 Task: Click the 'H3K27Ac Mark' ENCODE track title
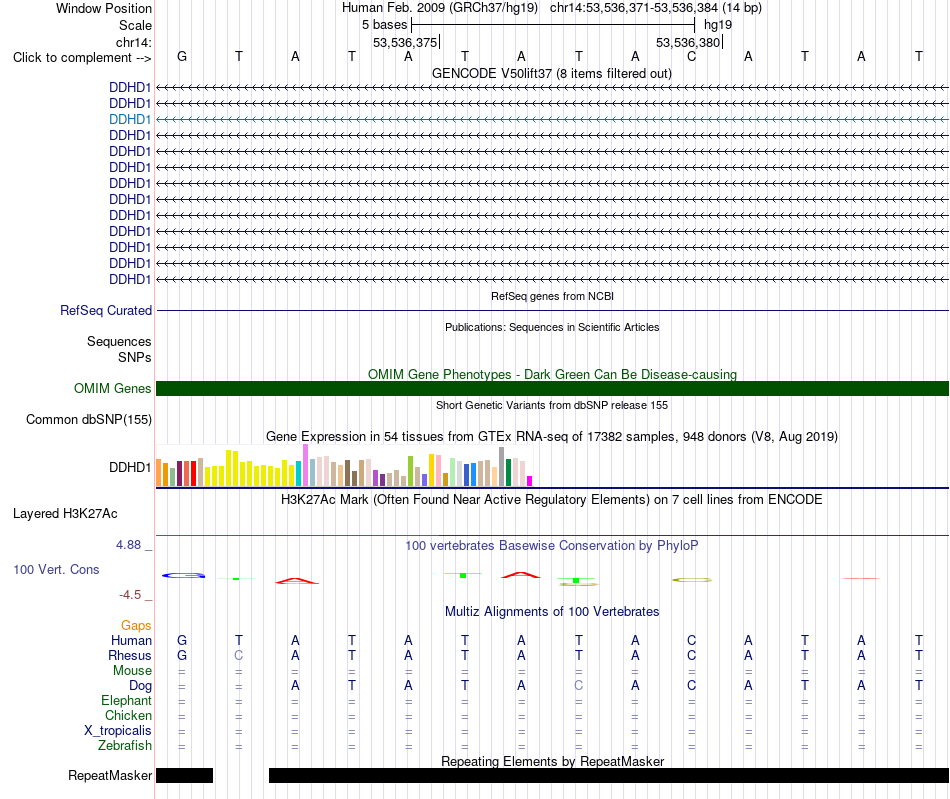552,499
